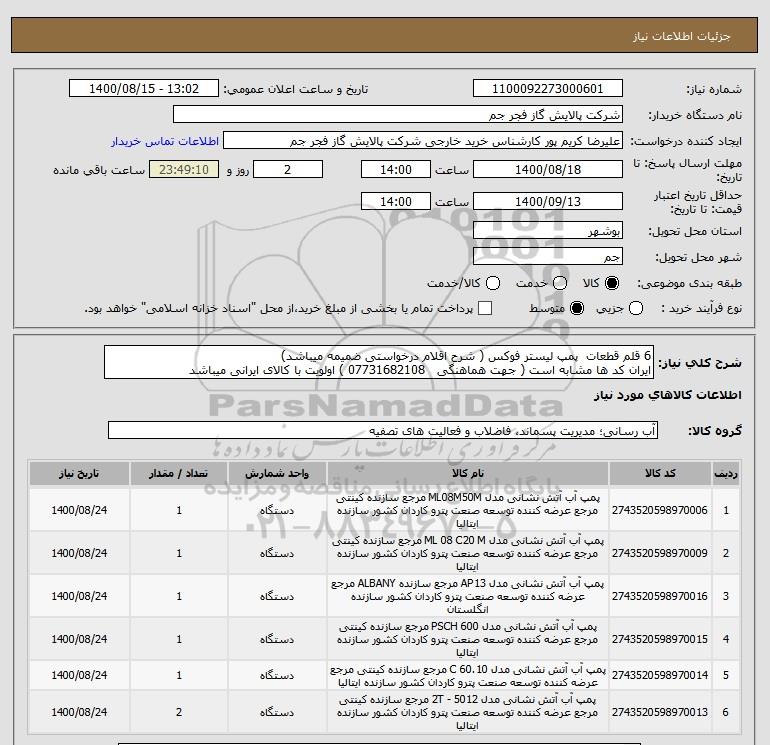Click remaining time field 23:49:10

[184, 170]
